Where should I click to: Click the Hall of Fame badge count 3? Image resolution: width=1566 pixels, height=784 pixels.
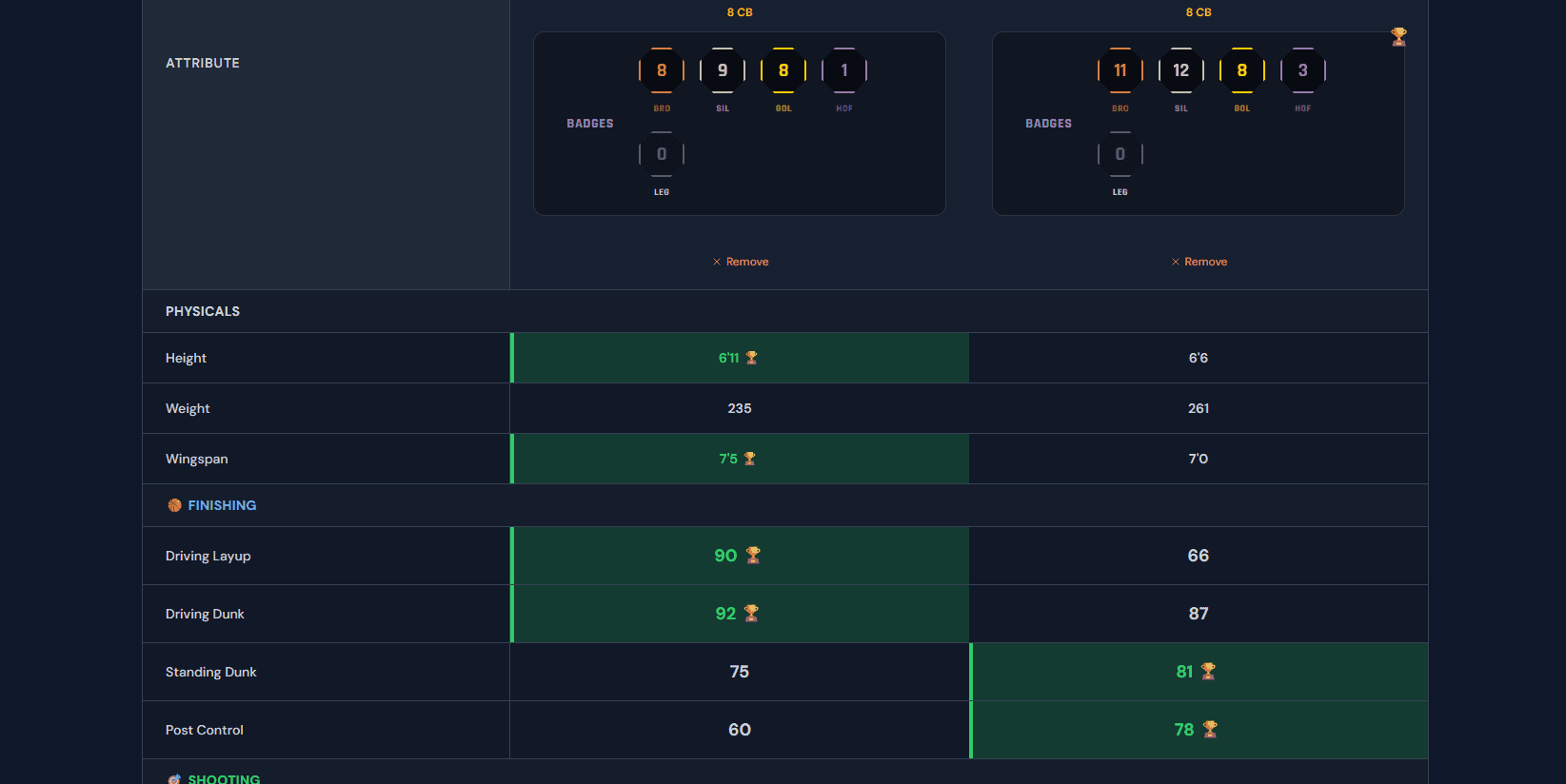coord(1303,70)
